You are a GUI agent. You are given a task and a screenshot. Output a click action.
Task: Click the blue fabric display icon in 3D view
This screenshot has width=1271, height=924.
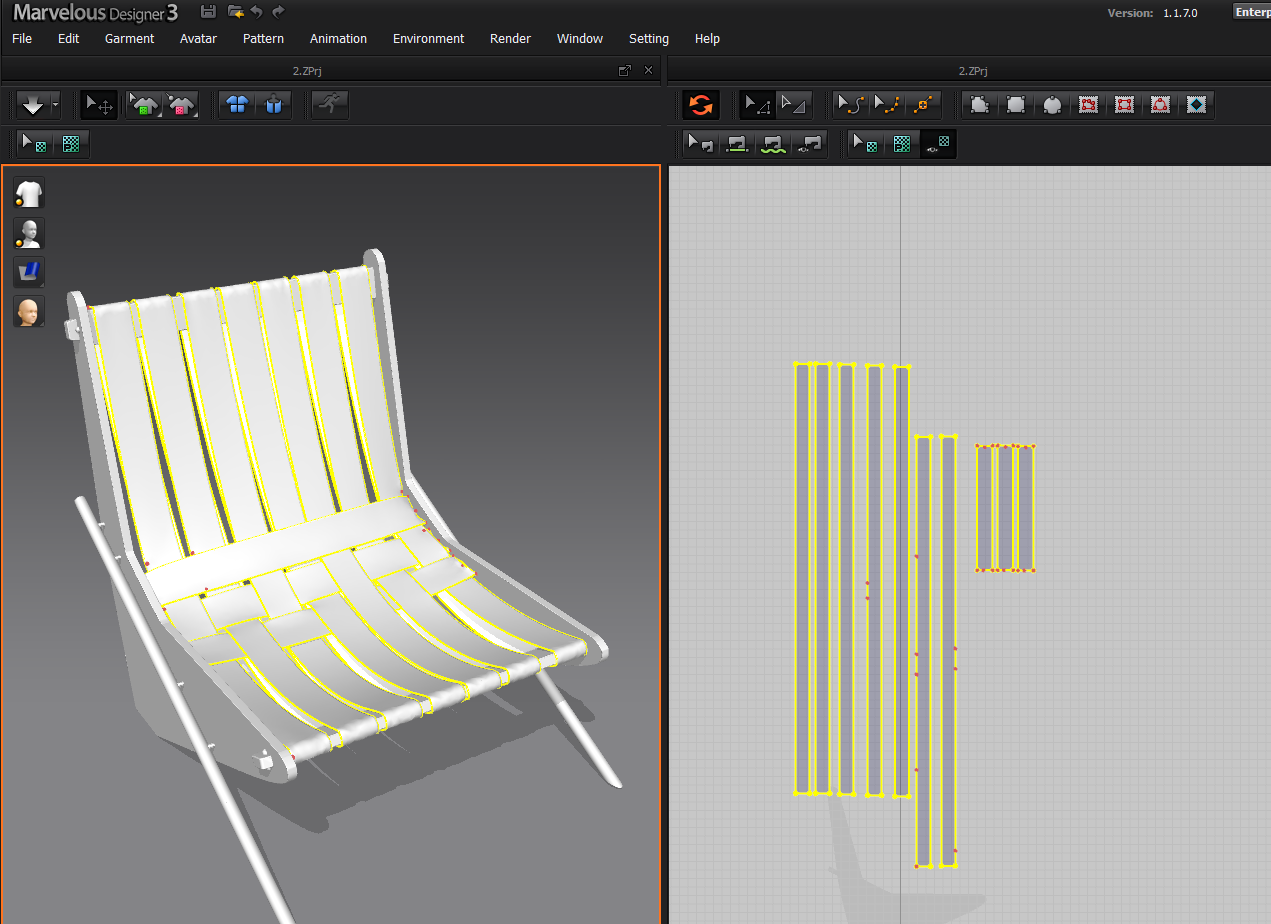[29, 272]
